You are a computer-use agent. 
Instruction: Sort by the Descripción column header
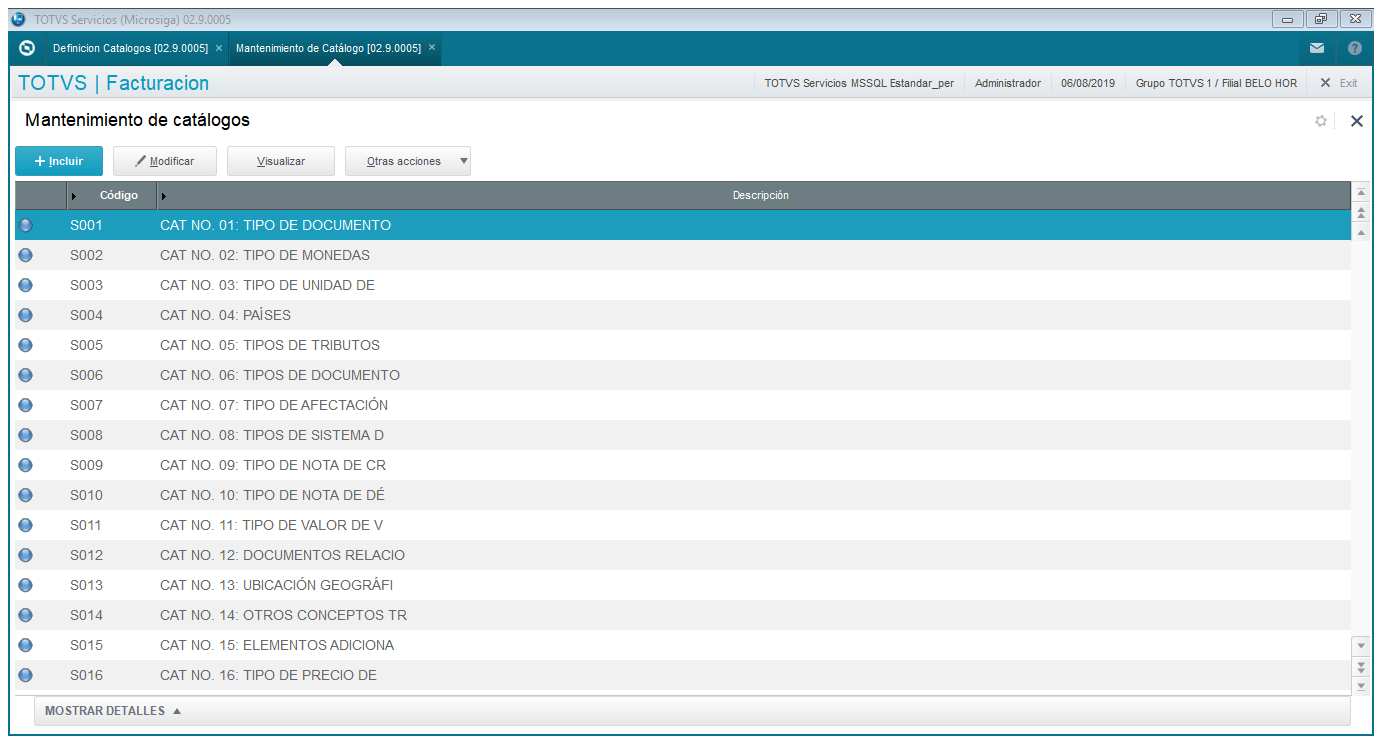[754, 196]
